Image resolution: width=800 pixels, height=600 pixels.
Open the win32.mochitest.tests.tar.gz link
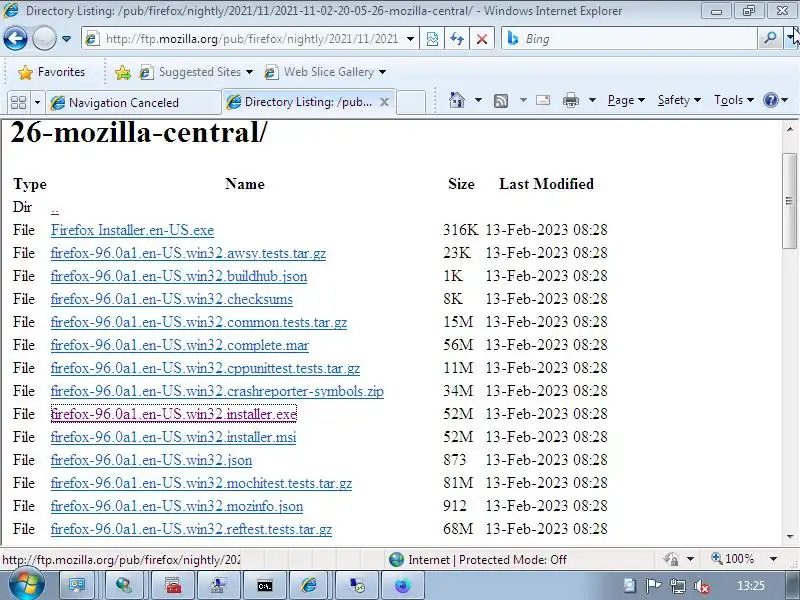coord(201,483)
